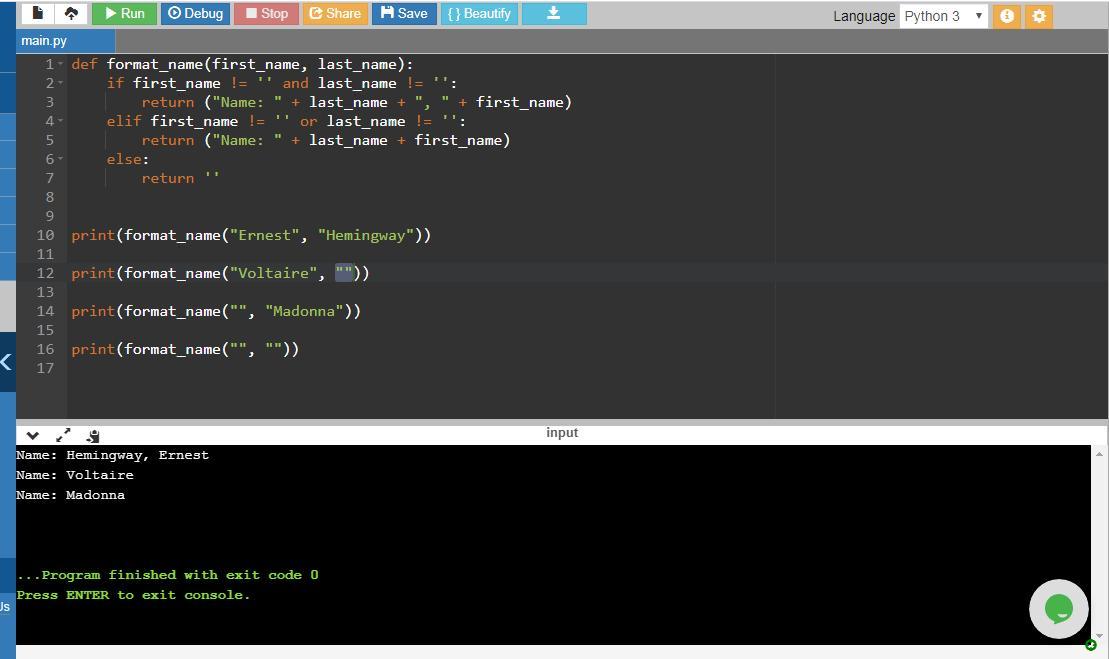Beautify the source code
Image resolution: width=1109 pixels, height=659 pixels.
click(479, 13)
